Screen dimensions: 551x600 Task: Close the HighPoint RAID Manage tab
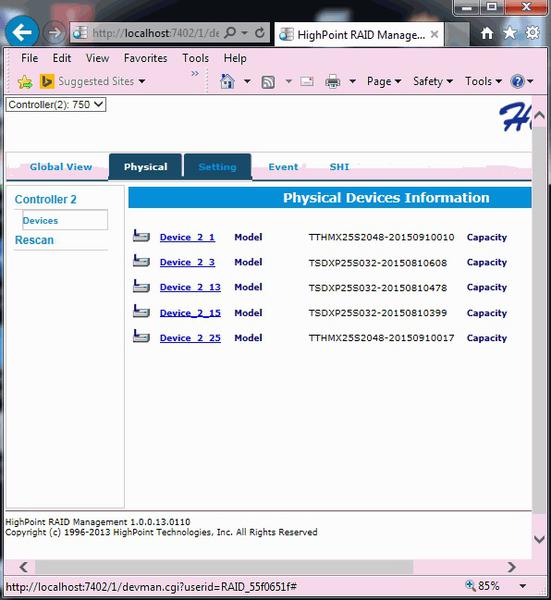pyautogui.click(x=434, y=34)
